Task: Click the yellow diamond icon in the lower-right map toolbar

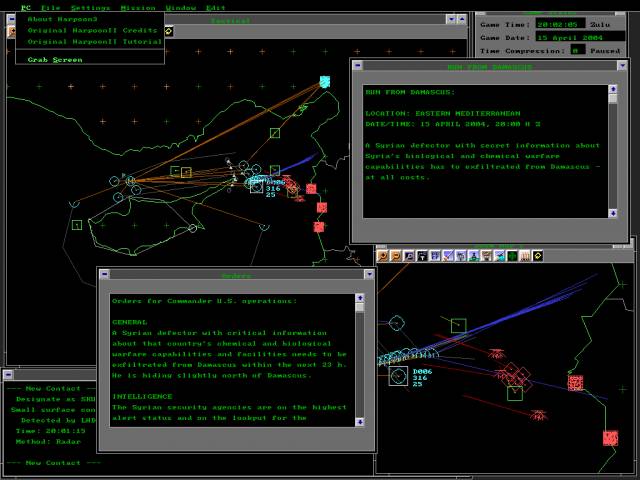Action: tap(538, 256)
